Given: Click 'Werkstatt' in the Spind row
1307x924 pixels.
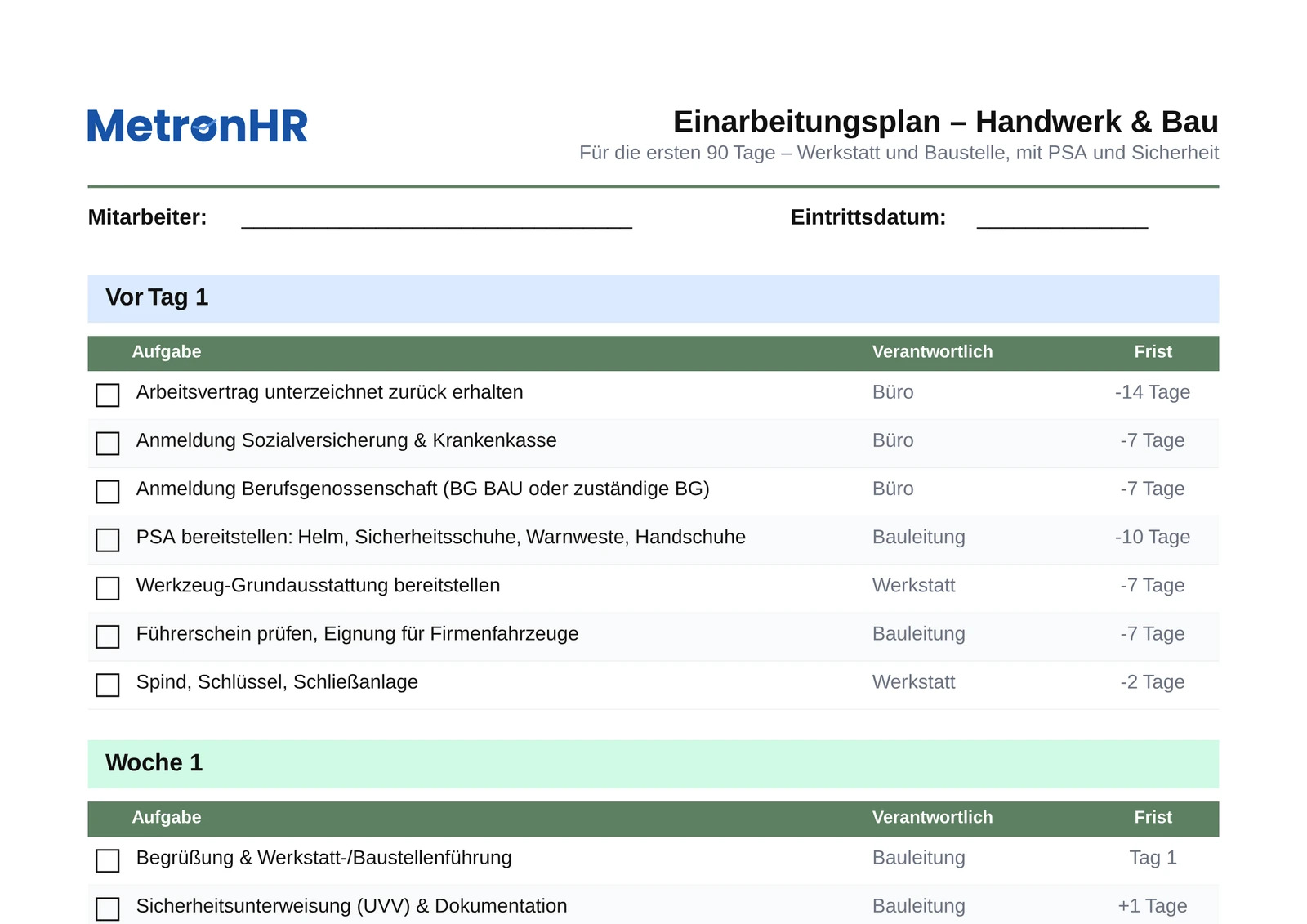Looking at the screenshot, I should (914, 681).
